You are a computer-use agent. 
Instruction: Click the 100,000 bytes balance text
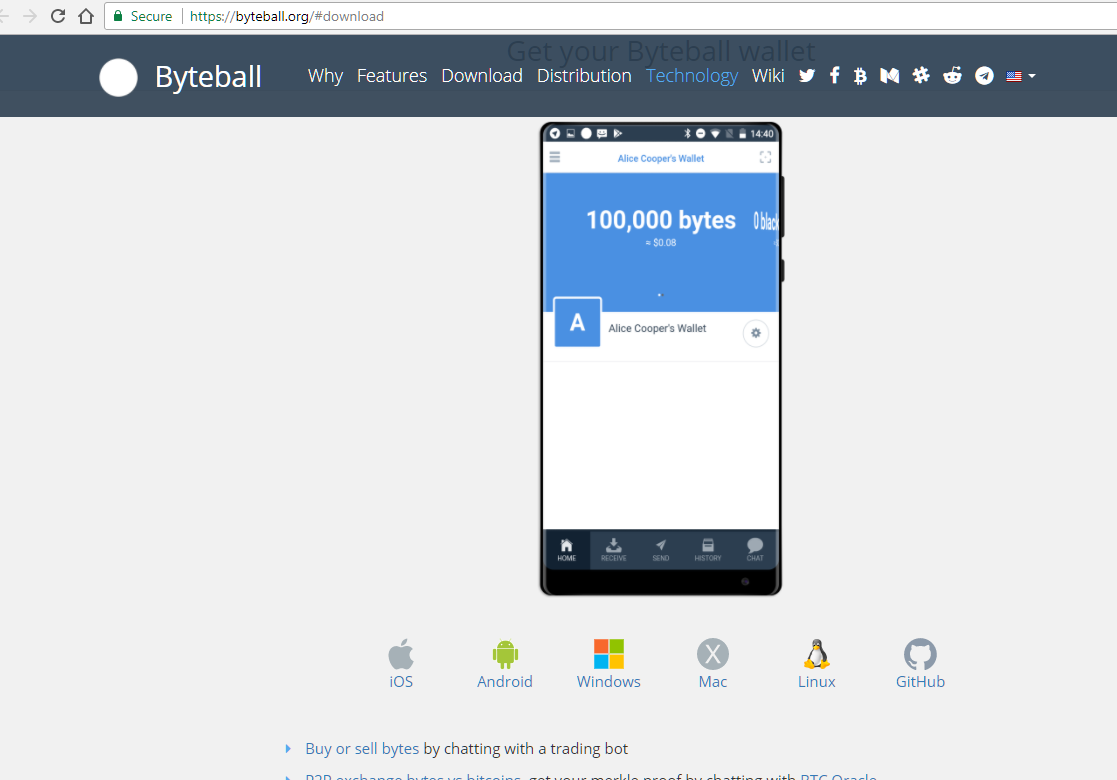tap(660, 220)
